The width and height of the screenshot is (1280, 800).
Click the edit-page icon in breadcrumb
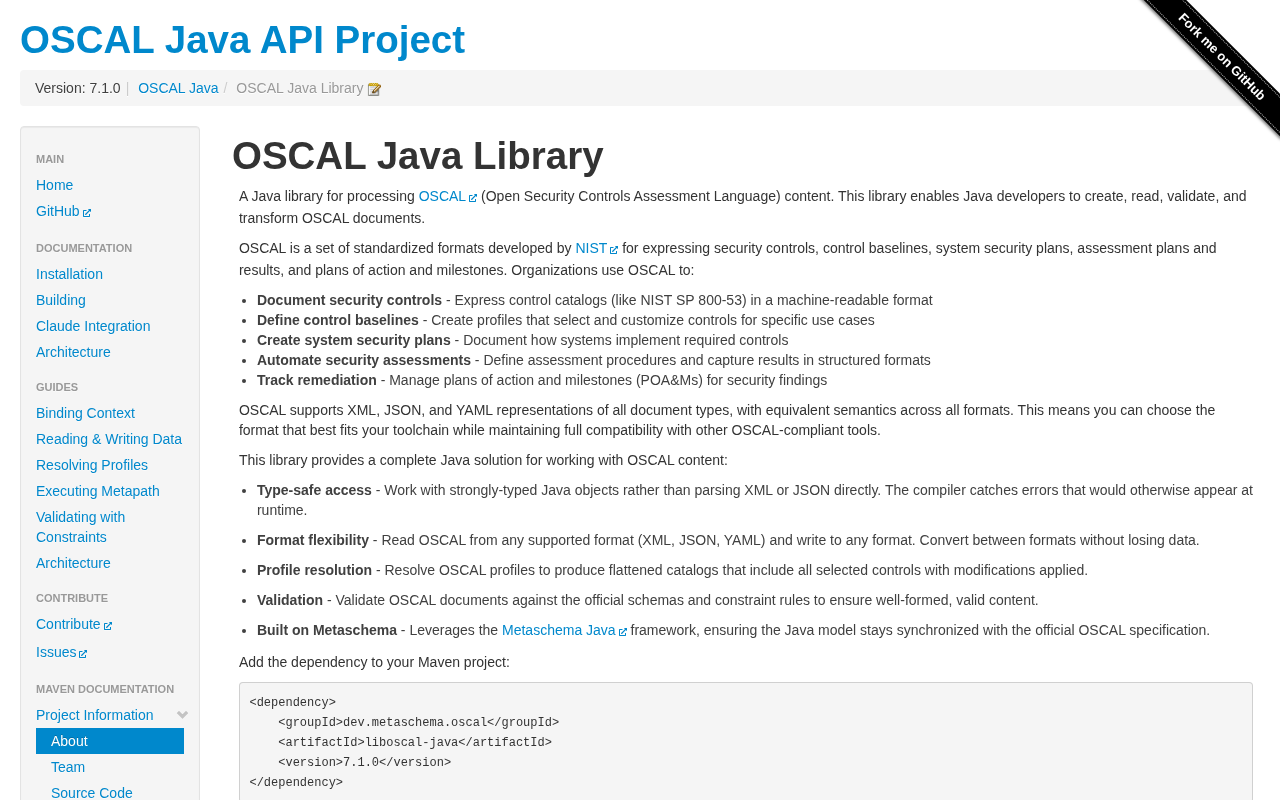(374, 89)
